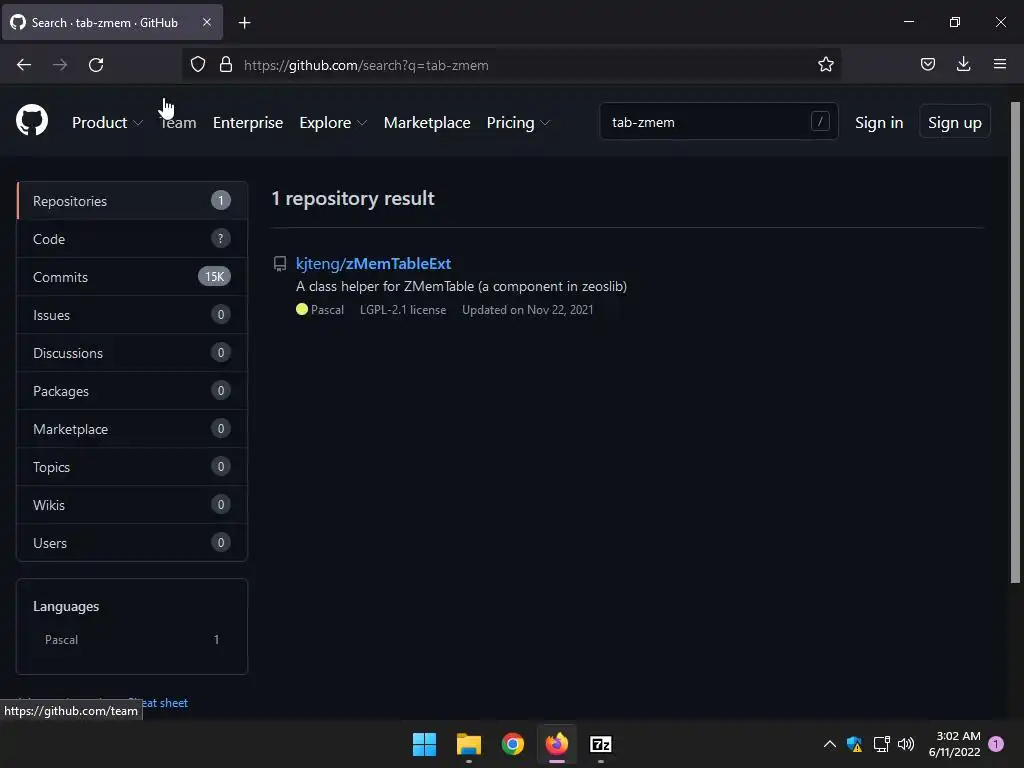Click the GitHub Octocat logo
Image resolution: width=1024 pixels, height=768 pixels.
pyautogui.click(x=31, y=121)
